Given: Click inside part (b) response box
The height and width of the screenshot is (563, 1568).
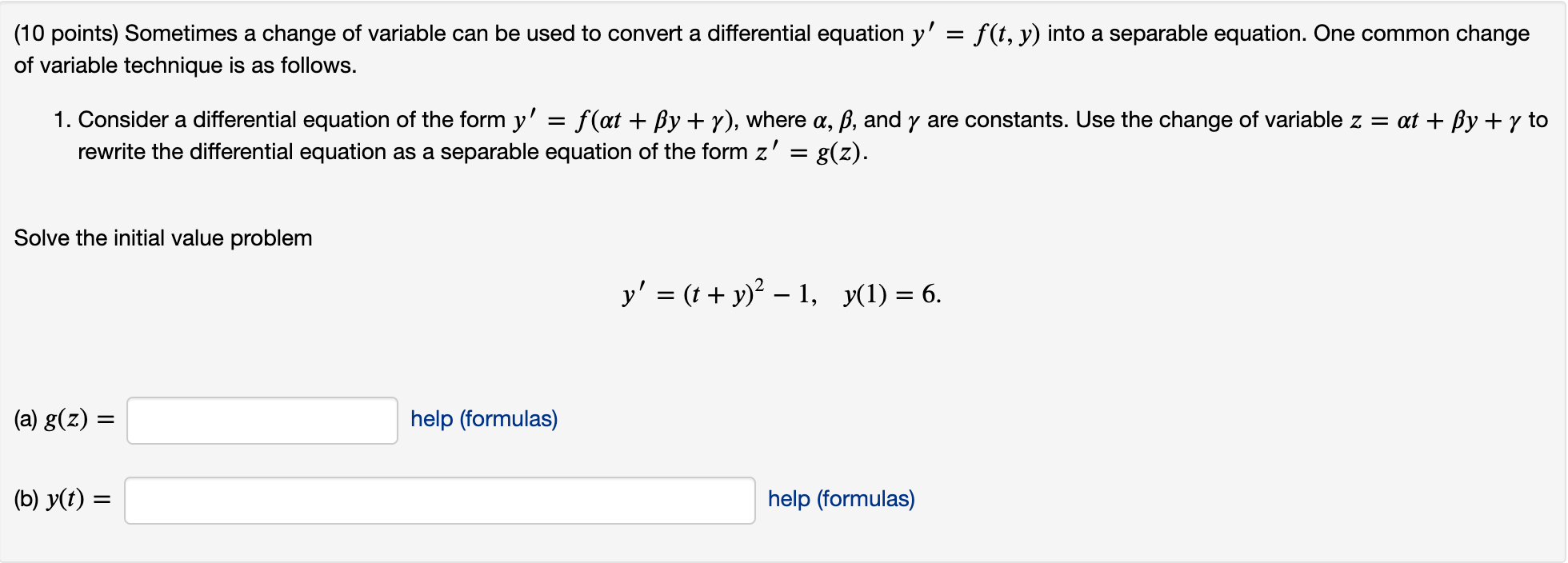Looking at the screenshot, I should [x=438, y=499].
